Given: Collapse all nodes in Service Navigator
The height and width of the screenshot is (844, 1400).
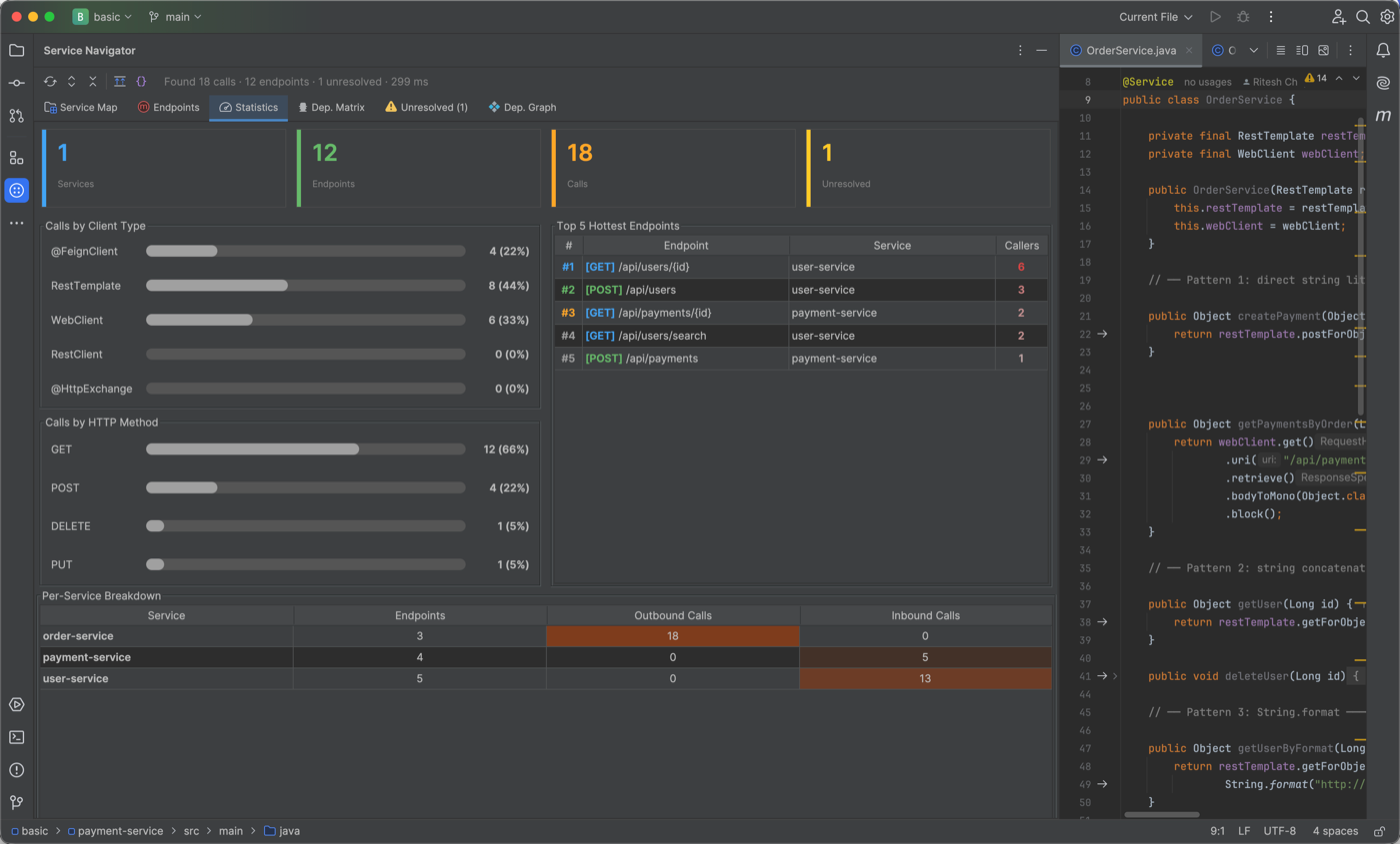Looking at the screenshot, I should click(93, 81).
